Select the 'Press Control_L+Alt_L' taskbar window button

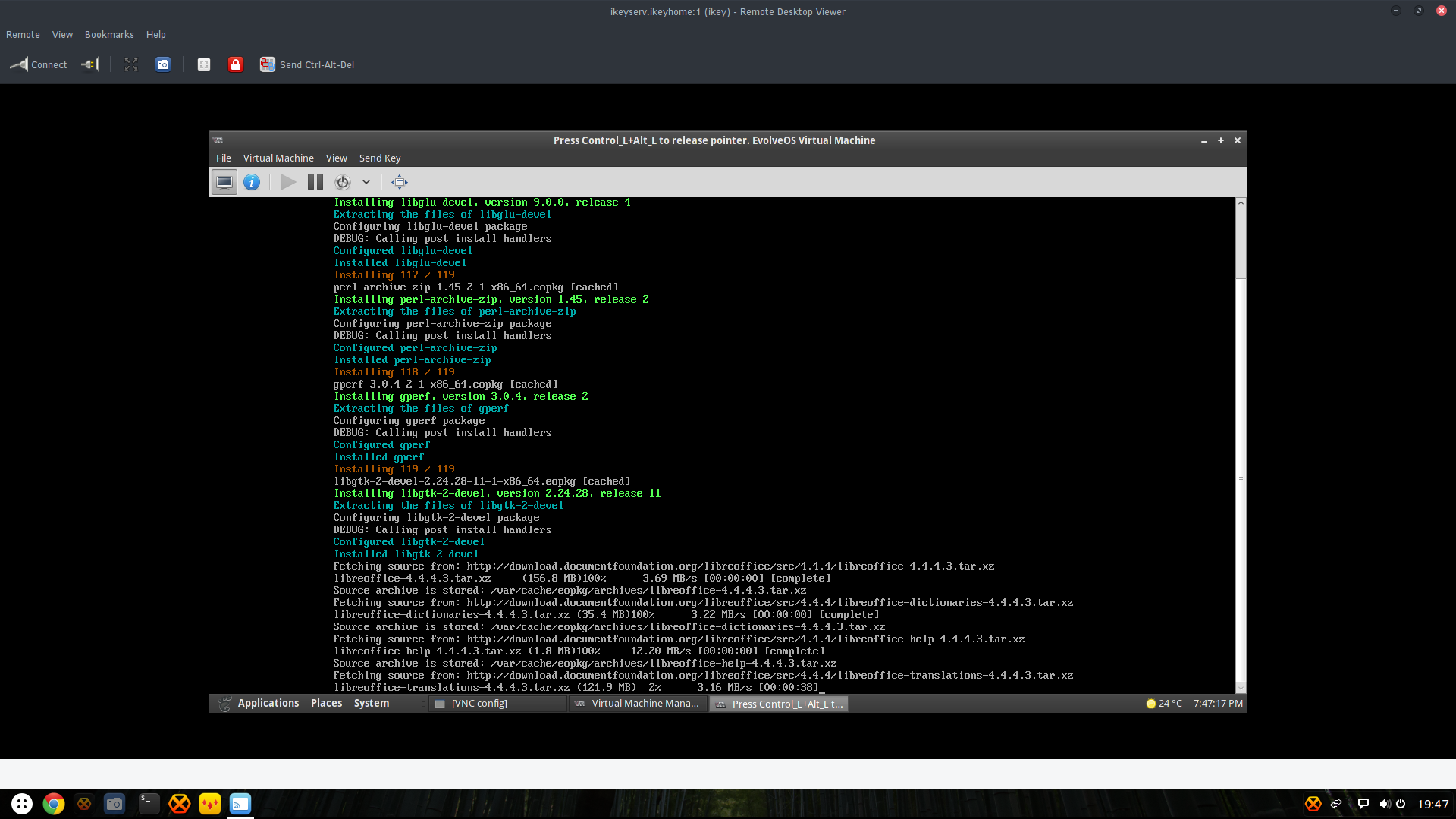click(779, 704)
